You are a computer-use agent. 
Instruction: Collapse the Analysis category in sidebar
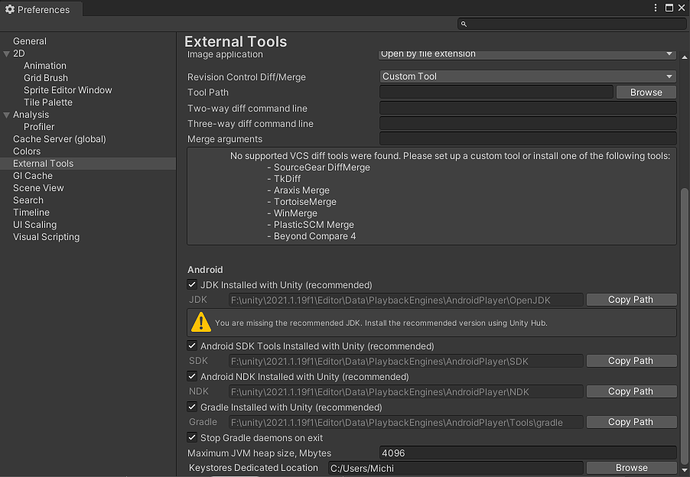coord(7,115)
